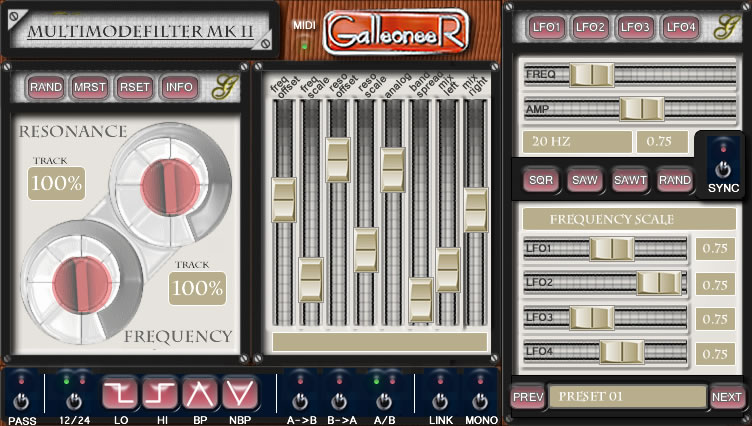Click the freq scale vertical slider handle
Image resolution: width=752 pixels, height=426 pixels.
tap(311, 280)
